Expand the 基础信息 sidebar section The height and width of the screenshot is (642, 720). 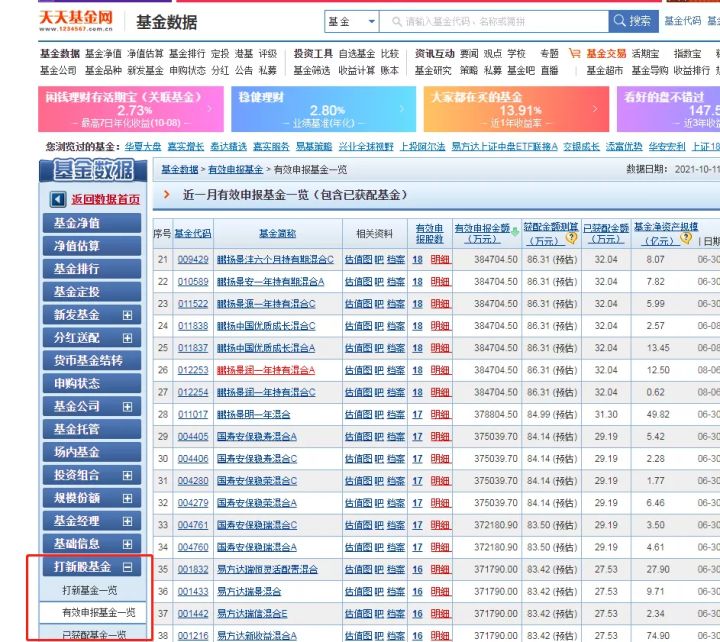click(x=127, y=544)
